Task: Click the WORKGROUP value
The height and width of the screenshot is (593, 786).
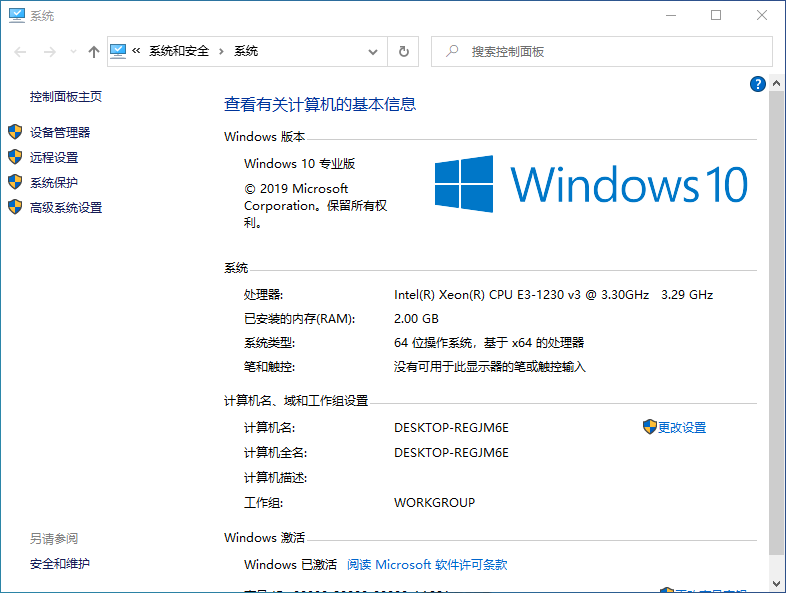Action: click(434, 502)
